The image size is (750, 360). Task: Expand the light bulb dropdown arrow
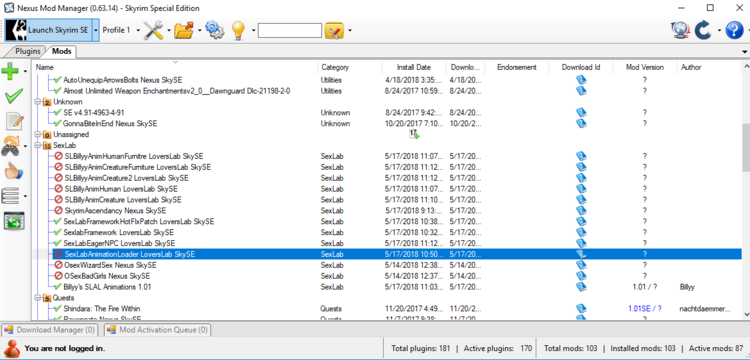[253, 30]
